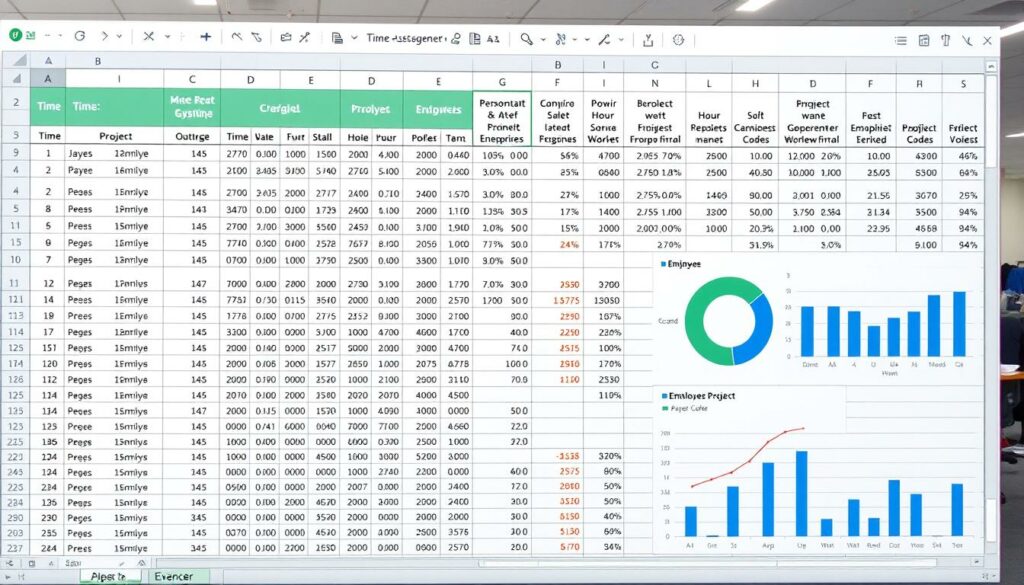
Task: Click the collapse arrow icon beside close X
Action: [x=968, y=41]
